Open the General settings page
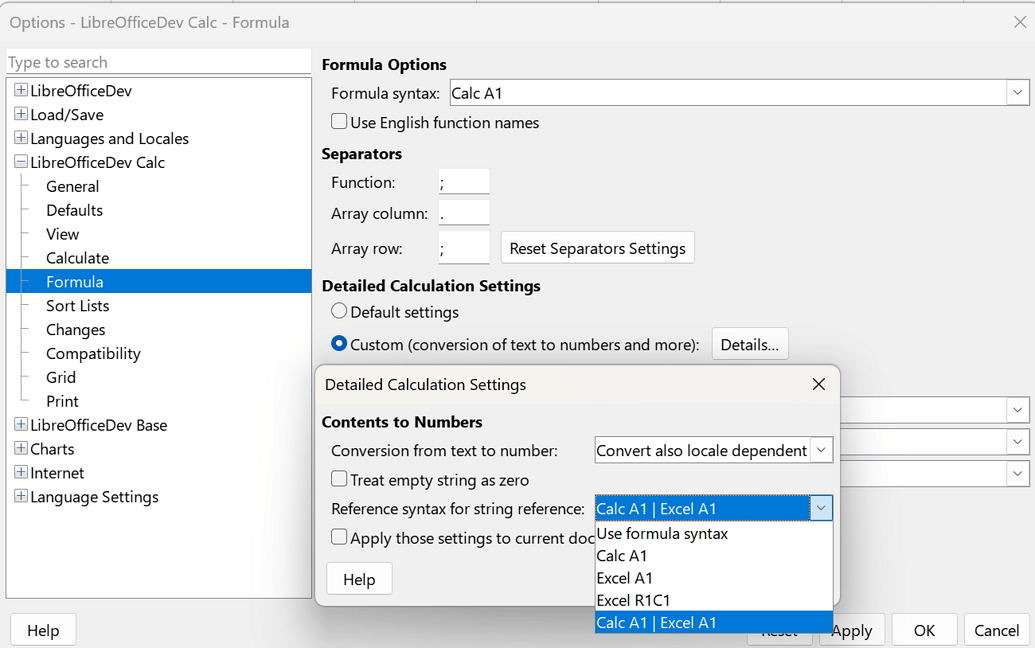Image resolution: width=1035 pixels, height=648 pixels. (72, 186)
